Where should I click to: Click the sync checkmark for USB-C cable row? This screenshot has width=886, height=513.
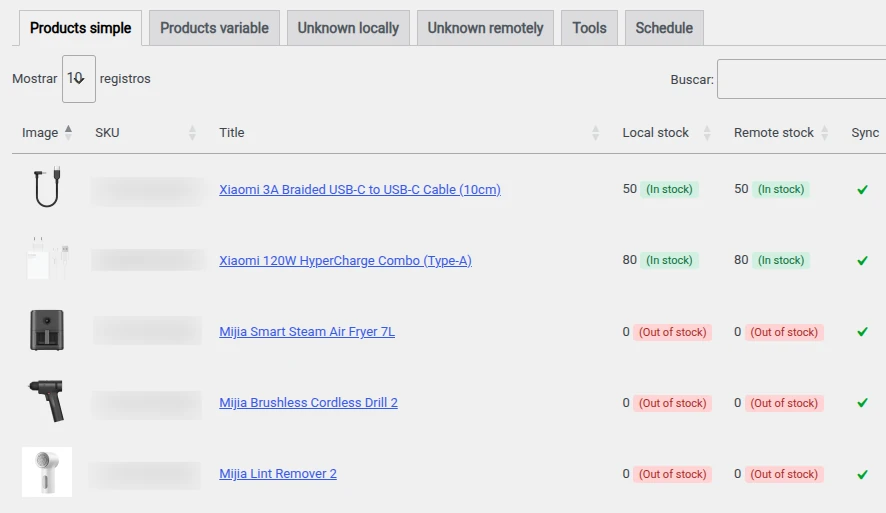click(x=862, y=190)
